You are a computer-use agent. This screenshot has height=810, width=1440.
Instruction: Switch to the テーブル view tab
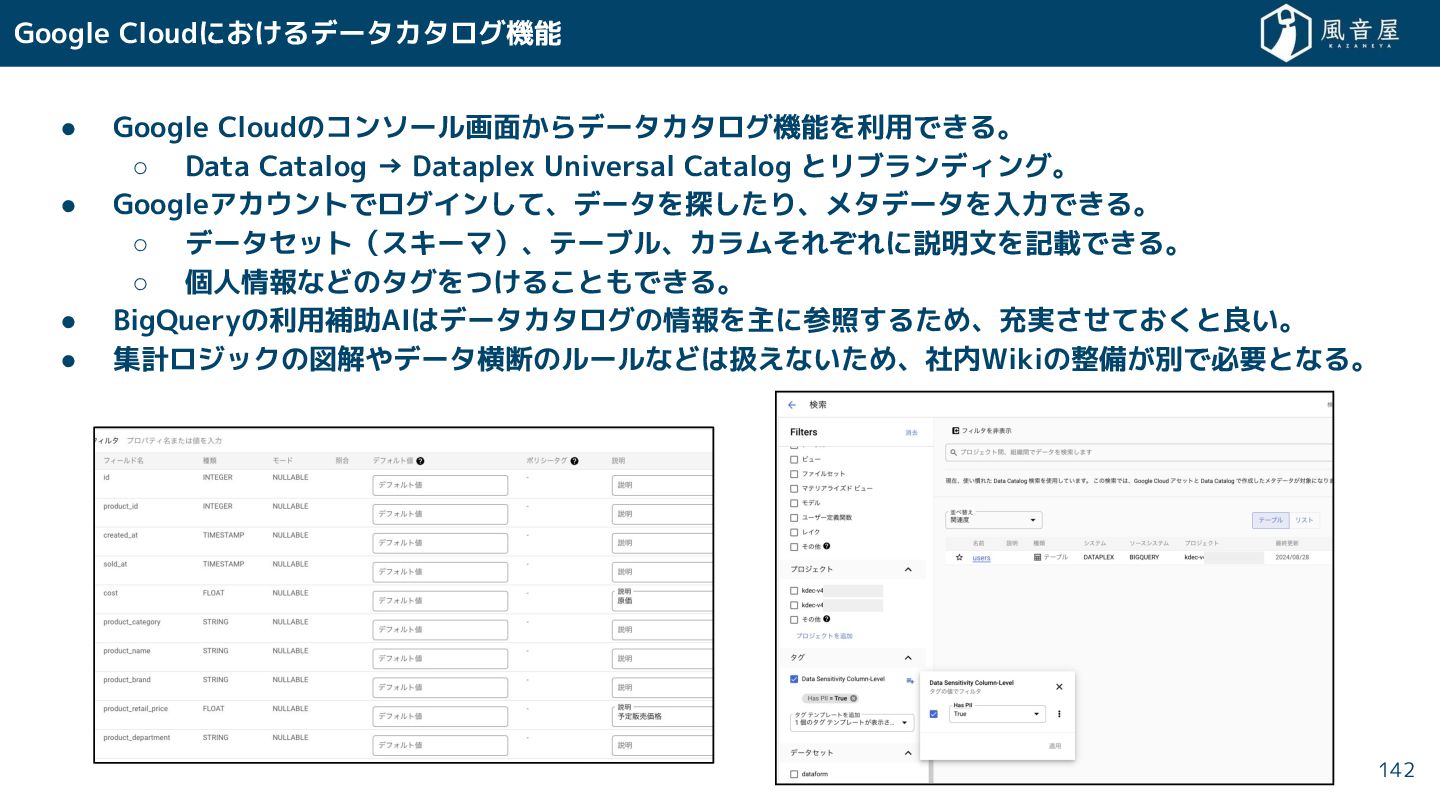[1270, 520]
